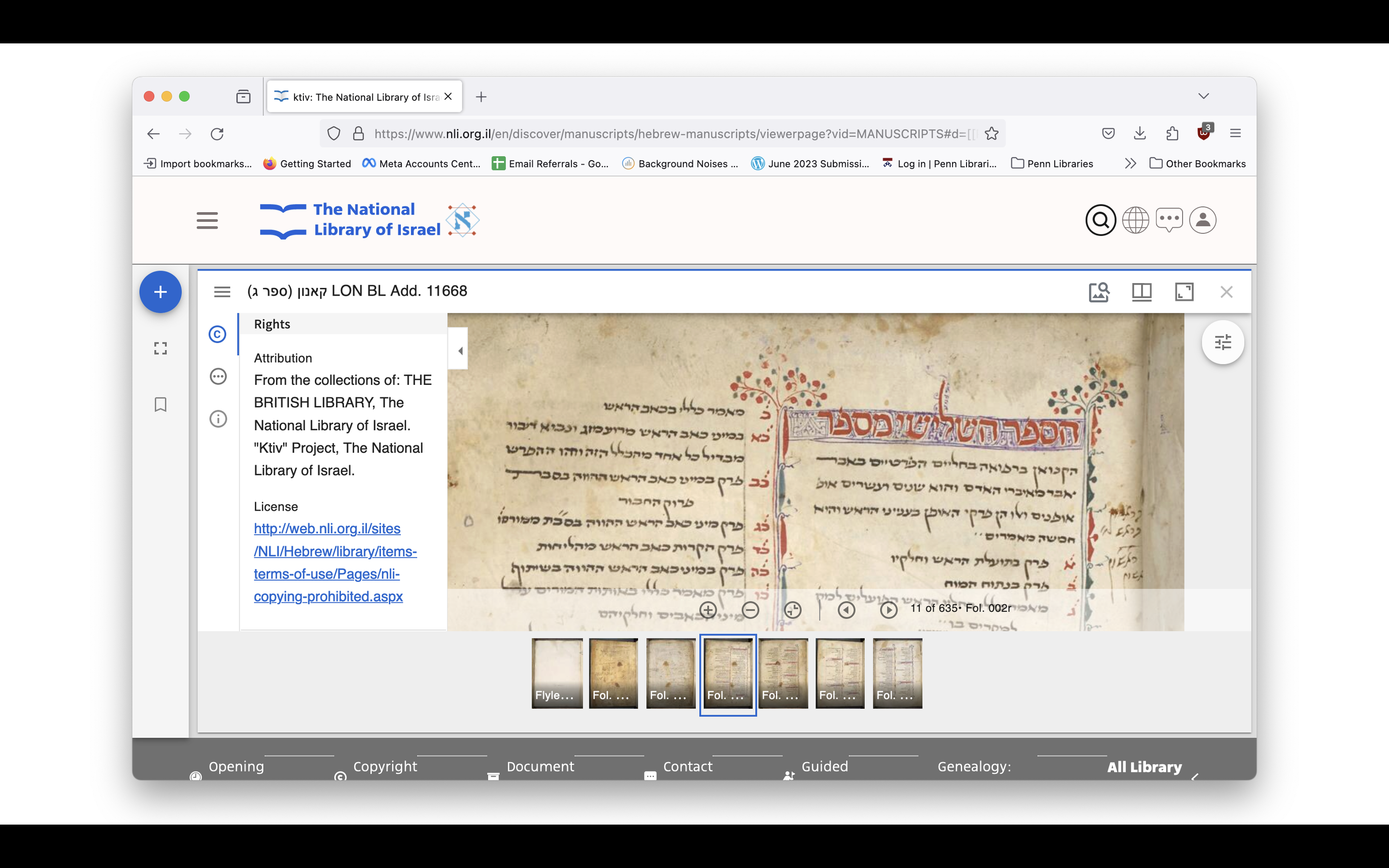Open the information panel icon

point(218,419)
